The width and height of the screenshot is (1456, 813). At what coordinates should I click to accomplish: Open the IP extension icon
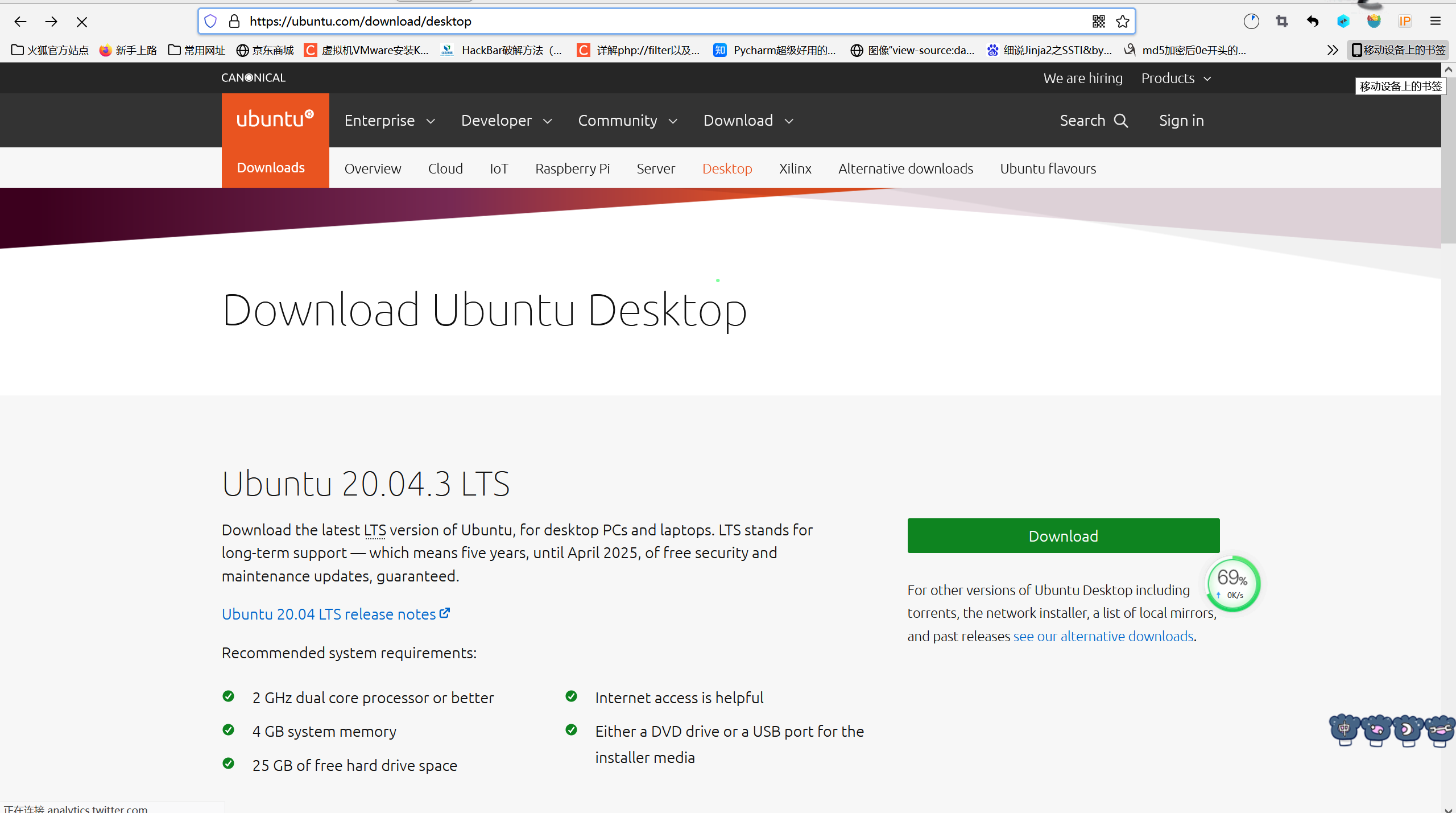pos(1404,21)
